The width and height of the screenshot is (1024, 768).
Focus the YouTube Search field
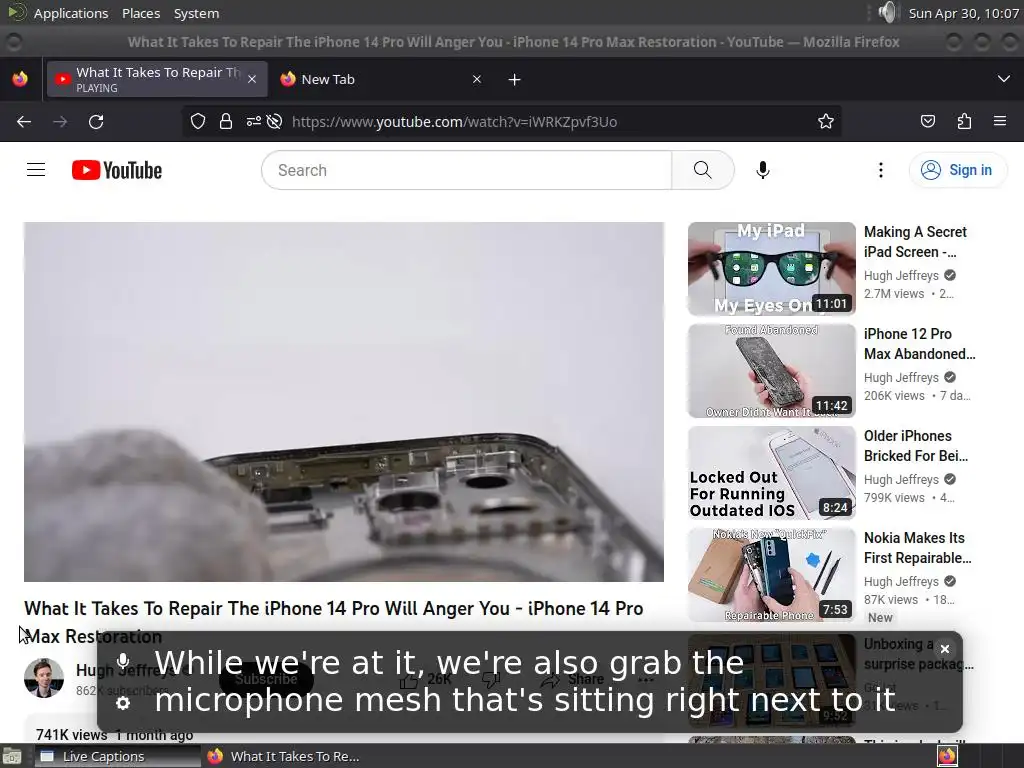[467, 170]
